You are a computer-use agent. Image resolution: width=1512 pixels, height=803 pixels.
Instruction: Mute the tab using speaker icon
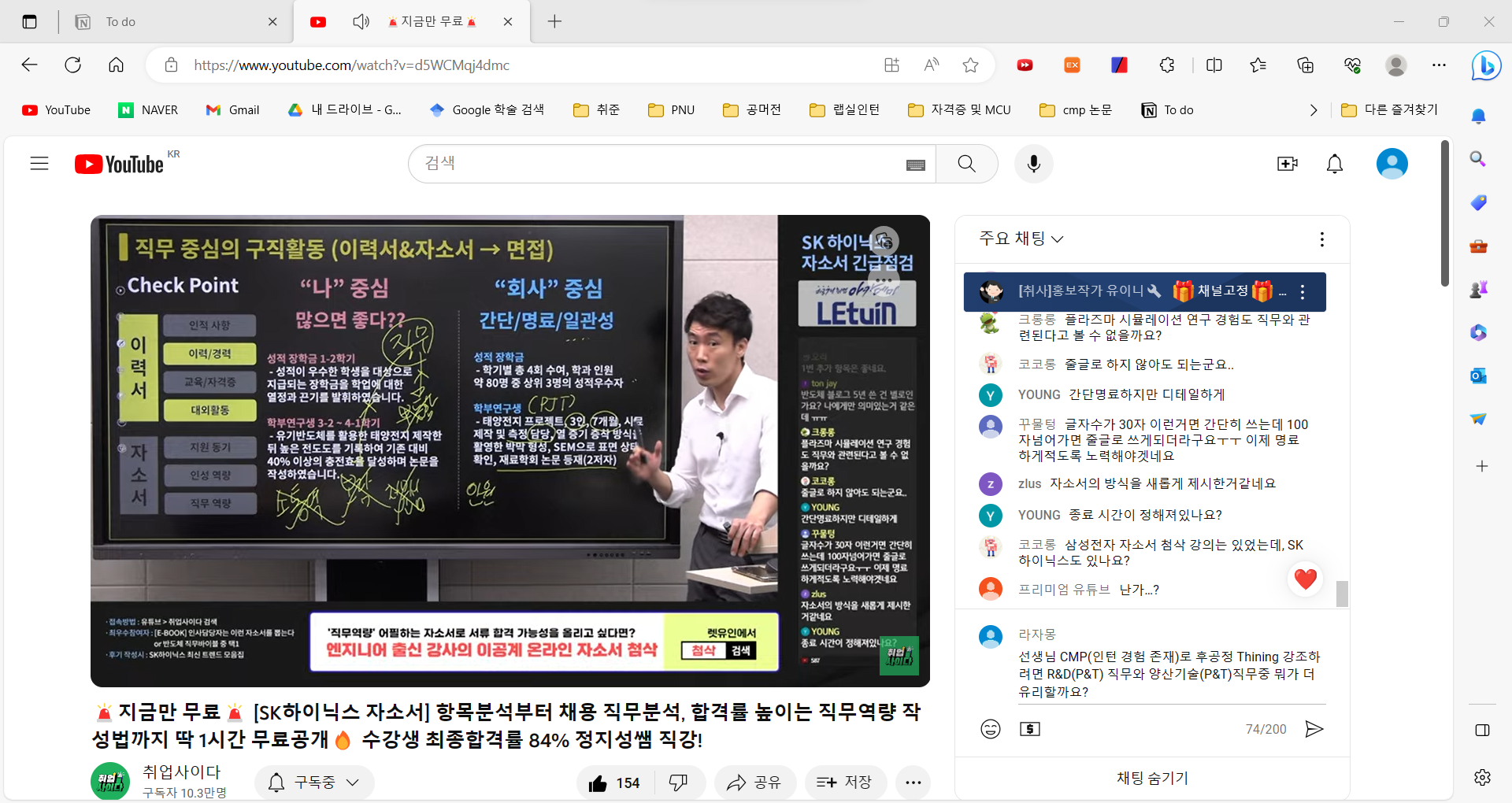point(361,21)
